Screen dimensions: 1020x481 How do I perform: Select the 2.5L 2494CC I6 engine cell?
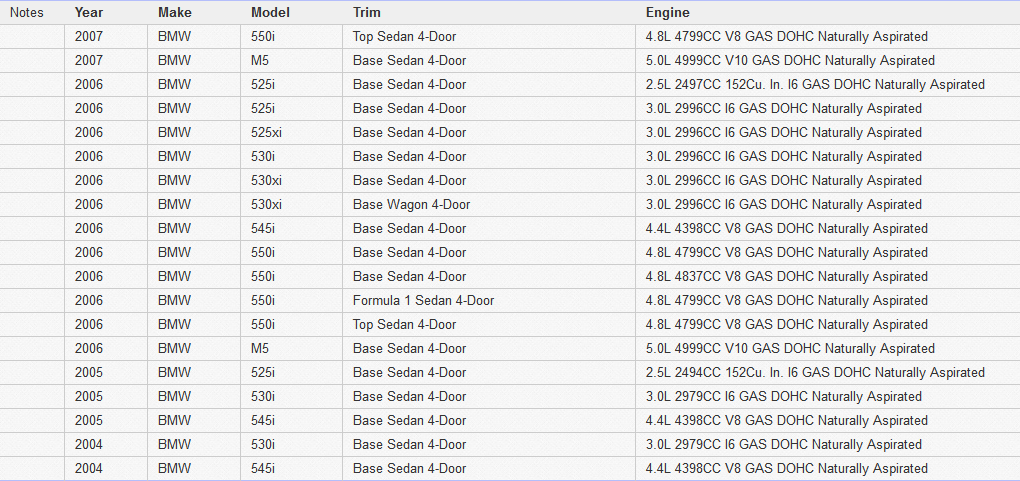coord(815,373)
